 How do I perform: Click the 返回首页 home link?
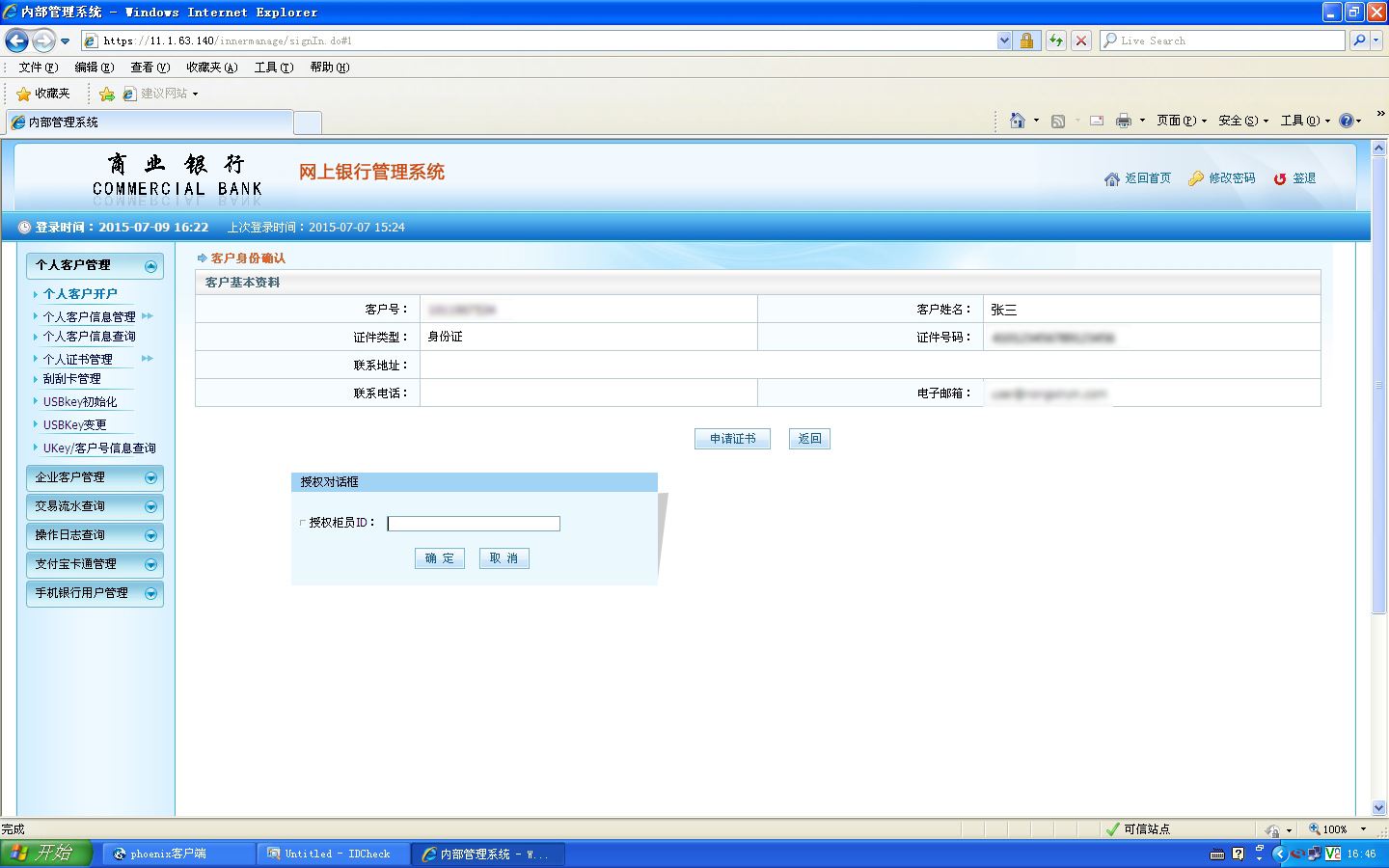click(x=1138, y=178)
